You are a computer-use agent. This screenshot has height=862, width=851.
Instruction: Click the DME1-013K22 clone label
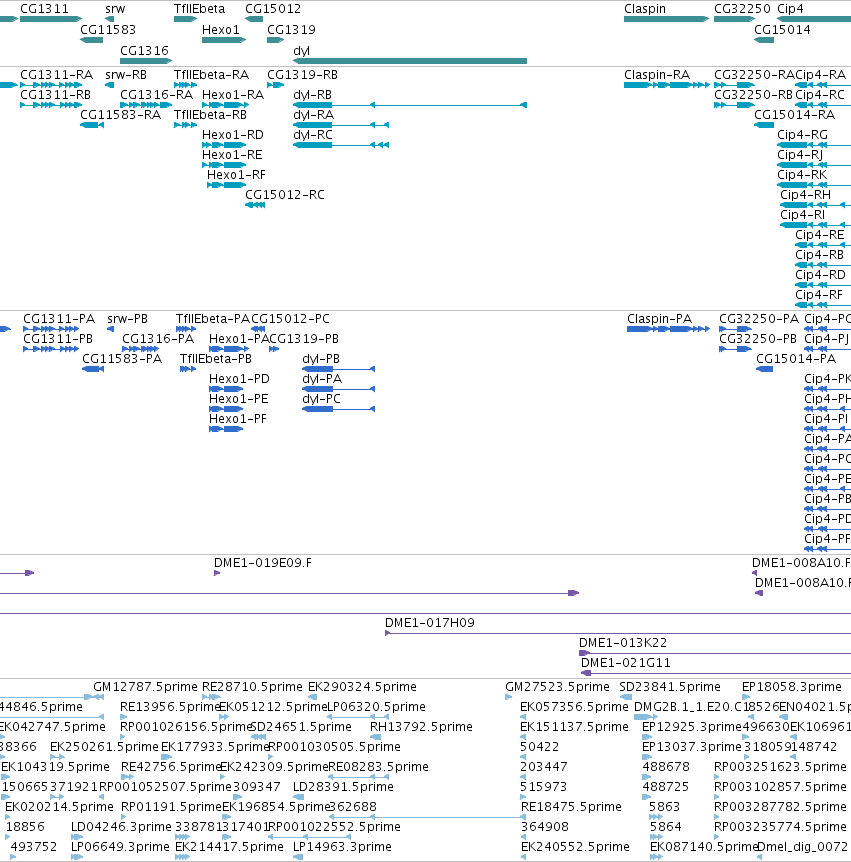point(623,643)
